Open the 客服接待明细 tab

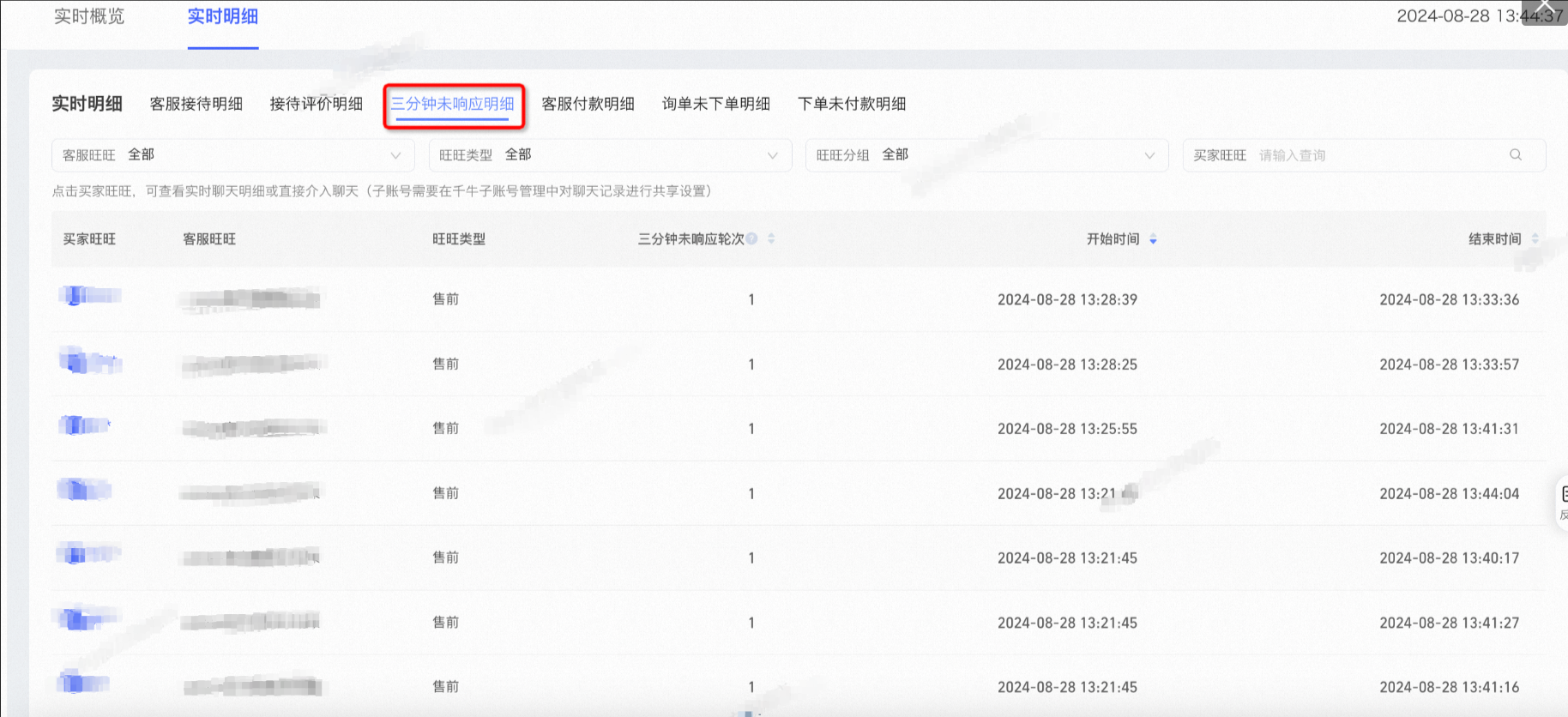point(196,104)
